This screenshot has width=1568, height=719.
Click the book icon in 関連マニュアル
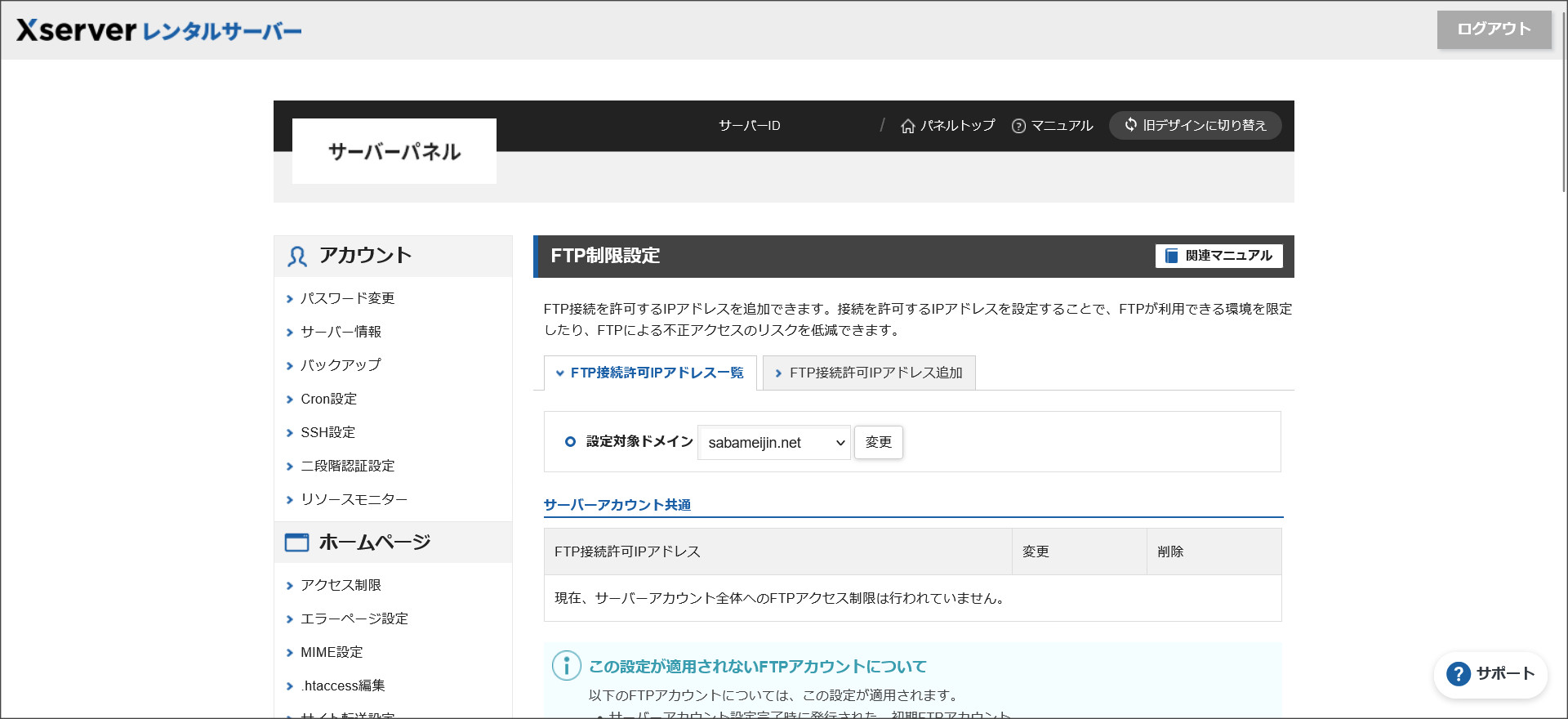(1171, 256)
